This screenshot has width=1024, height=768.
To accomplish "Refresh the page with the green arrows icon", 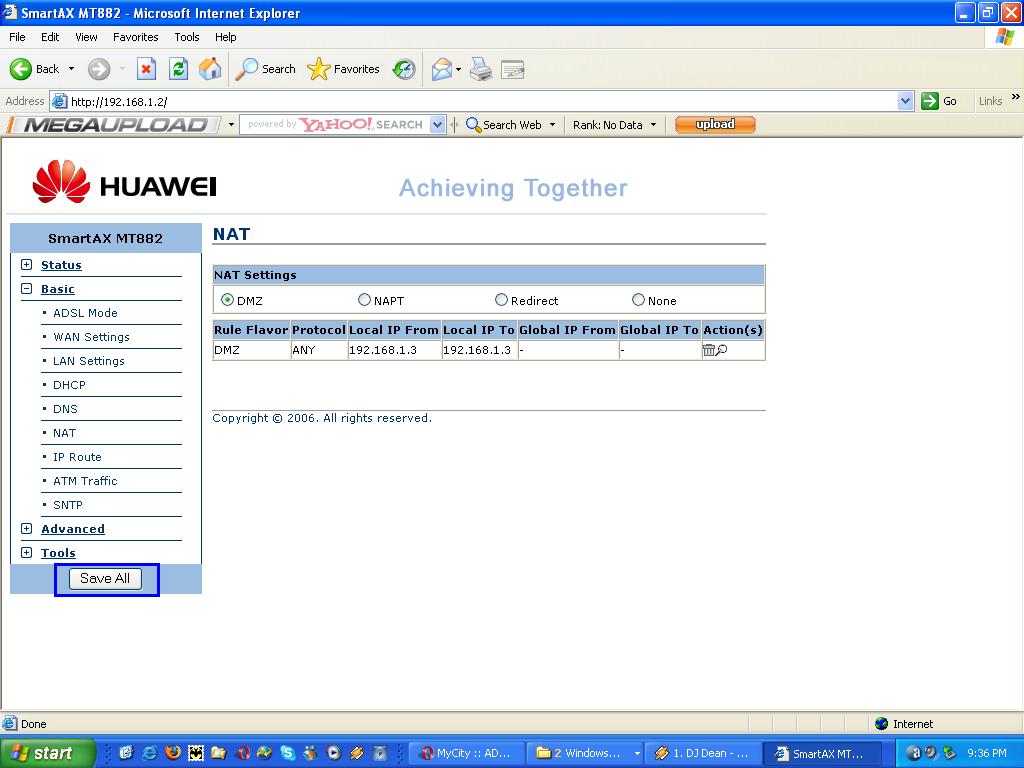I will coord(178,69).
